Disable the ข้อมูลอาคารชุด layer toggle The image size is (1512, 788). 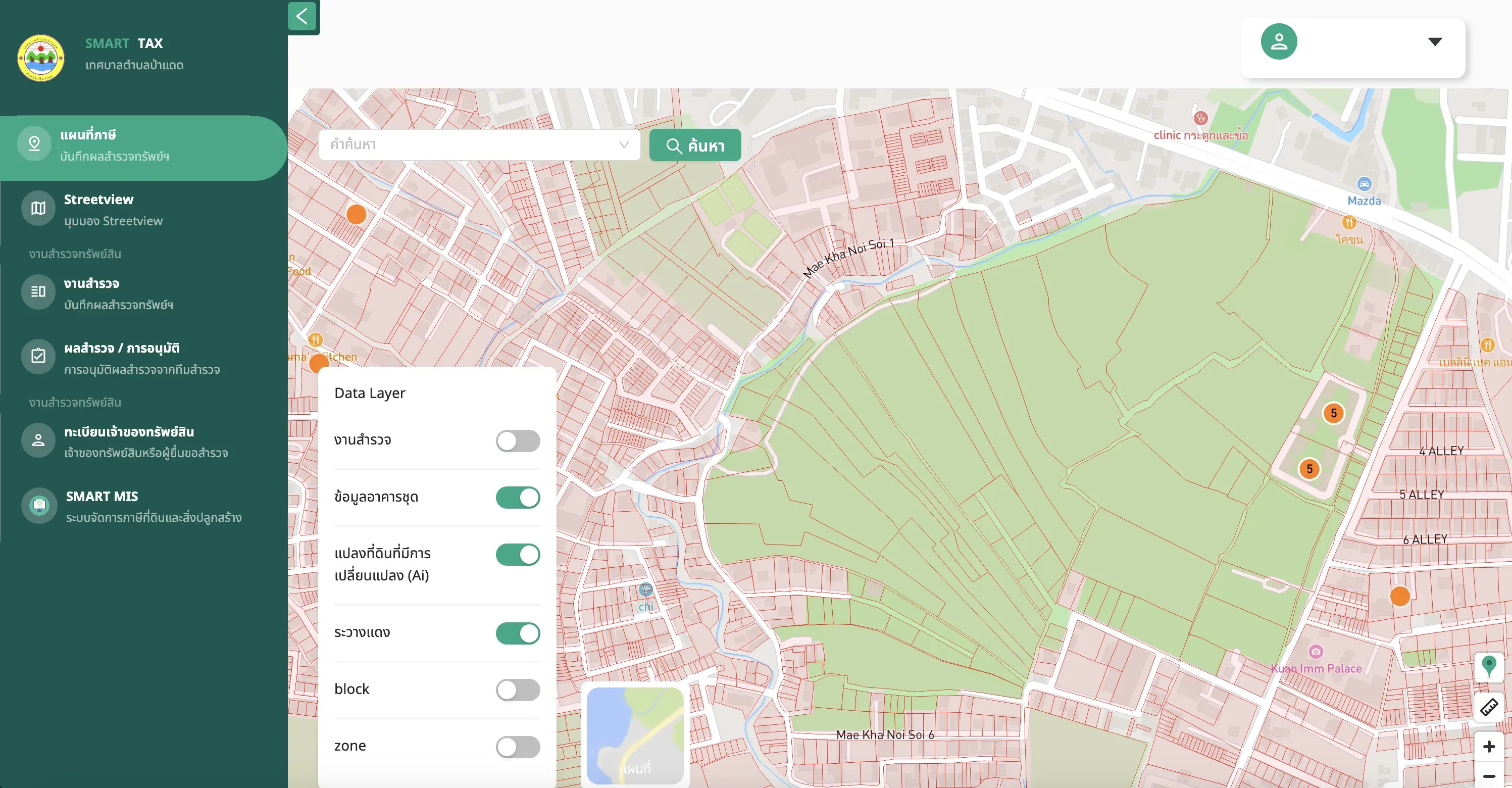[x=518, y=498]
